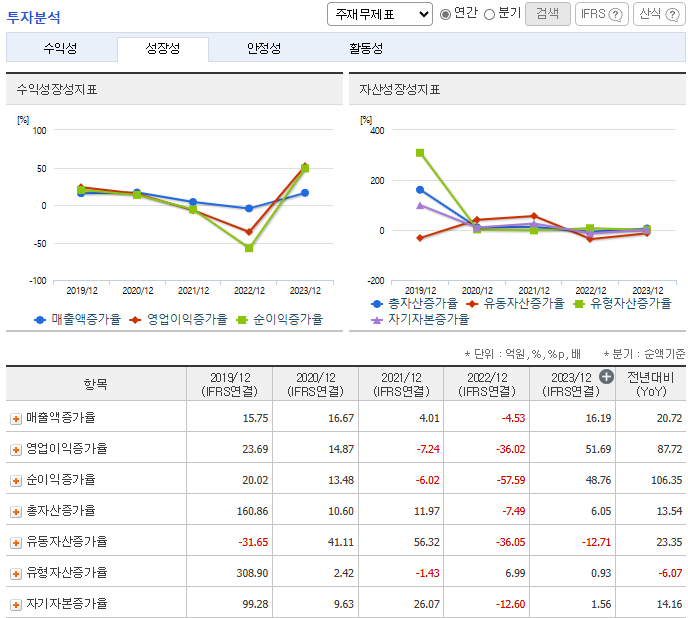Click the value 308.90 in the table
Viewport: 688px width, 618px height.
pos(252,573)
